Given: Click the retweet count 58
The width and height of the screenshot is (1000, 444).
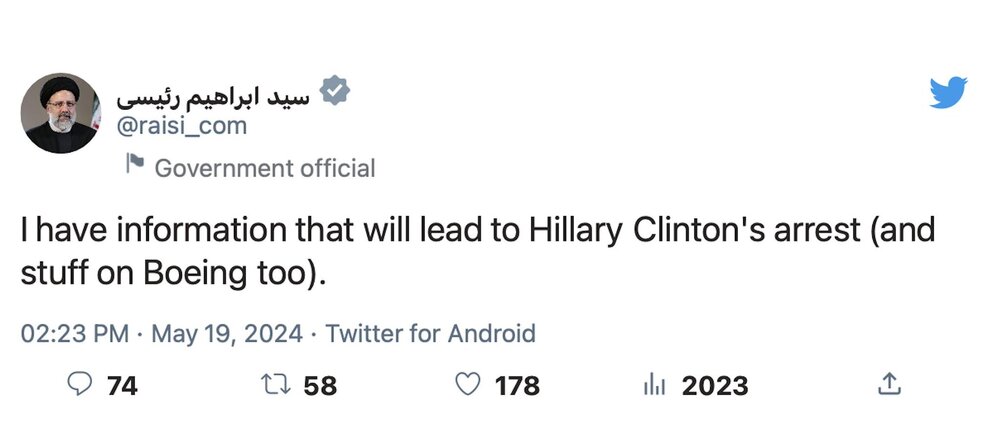Looking at the screenshot, I should pyautogui.click(x=319, y=385).
